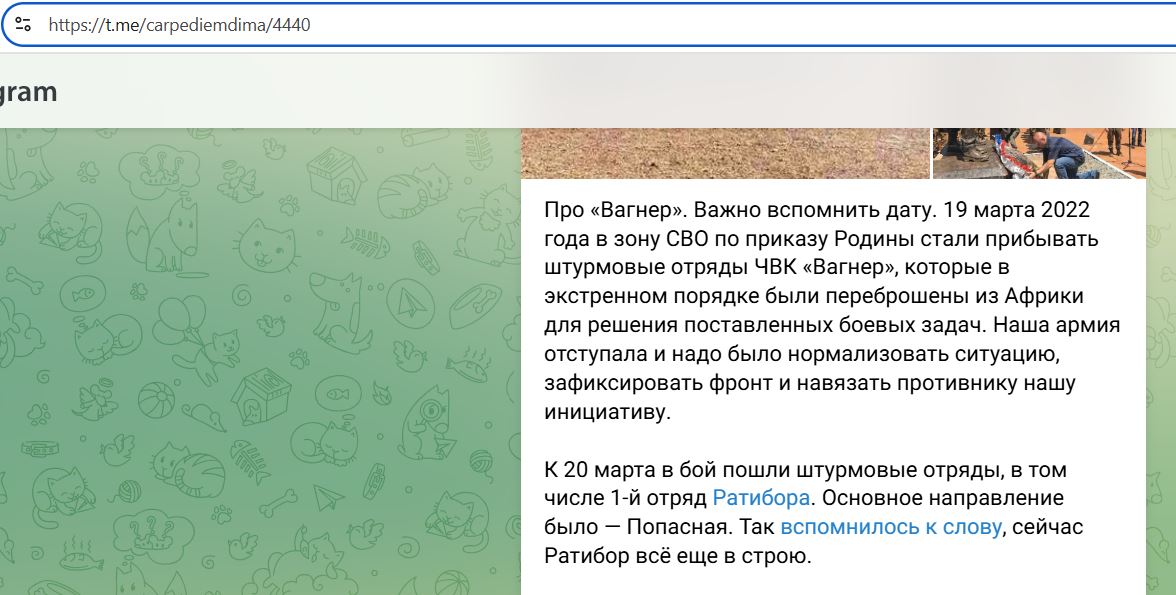The height and width of the screenshot is (595, 1176).
Task: Open the Telegram logo link in the header
Action: tap(28, 92)
